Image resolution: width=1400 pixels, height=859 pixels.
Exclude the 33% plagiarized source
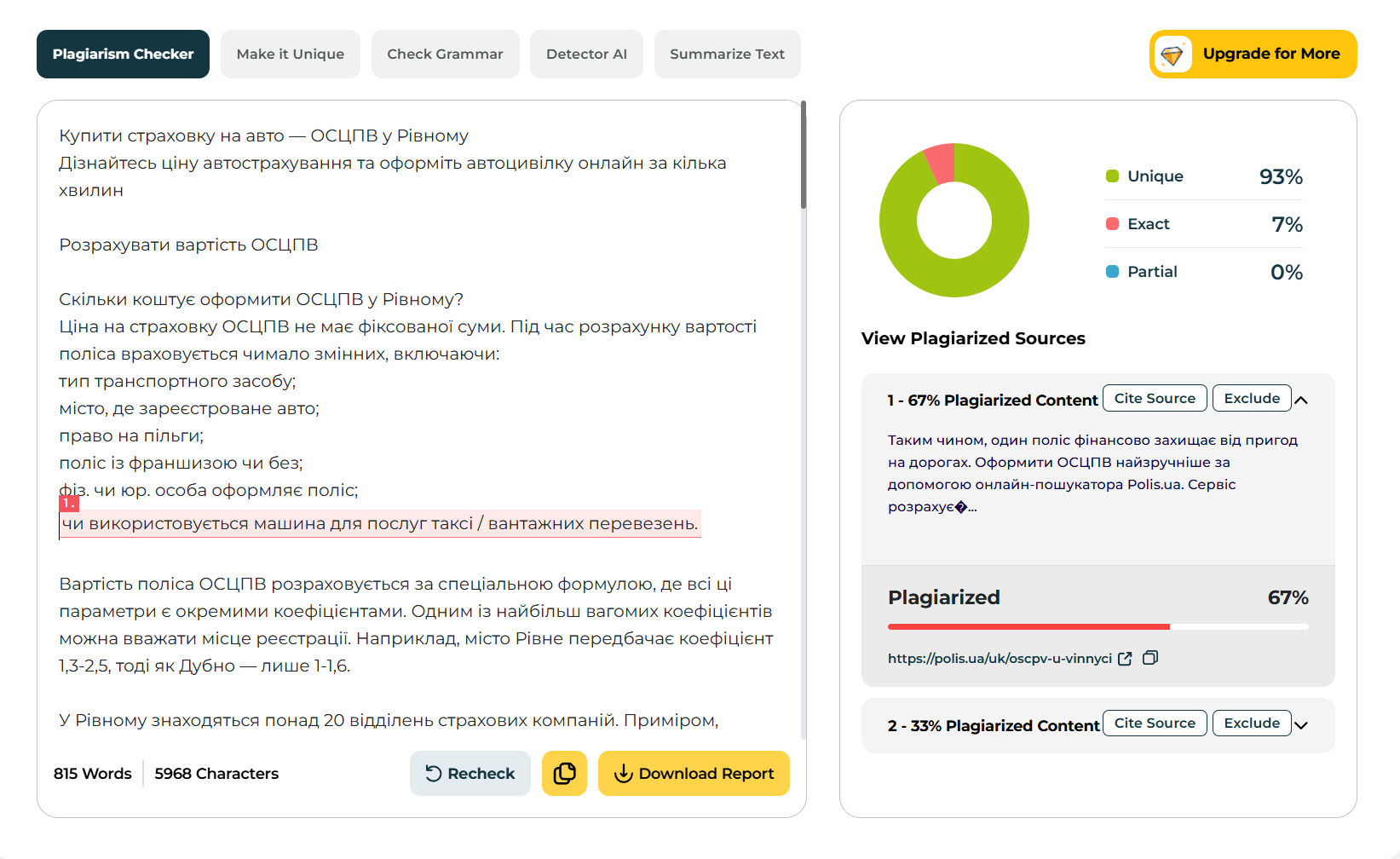coord(1252,723)
